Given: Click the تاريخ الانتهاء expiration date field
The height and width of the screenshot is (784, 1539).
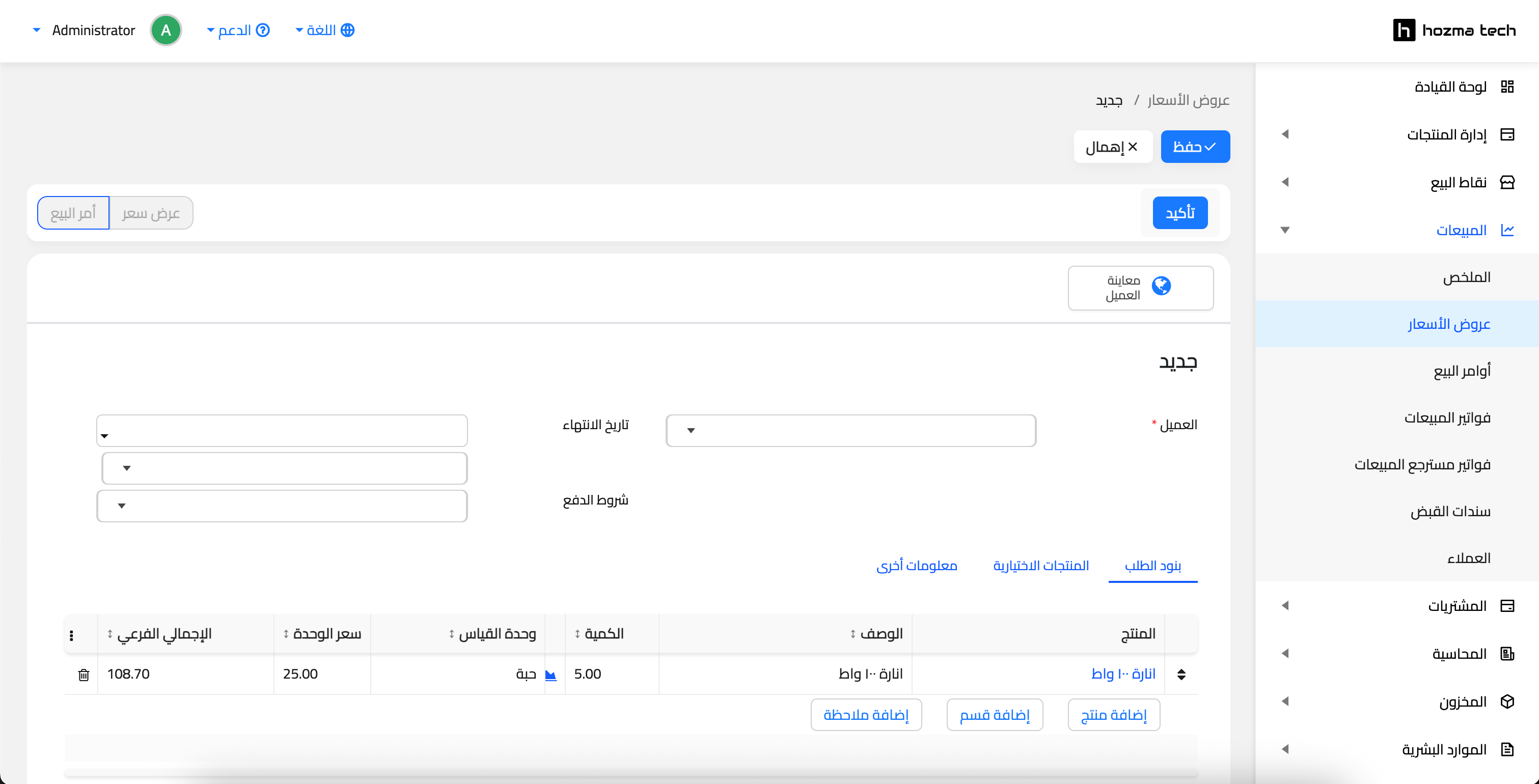Looking at the screenshot, I should click(x=282, y=430).
